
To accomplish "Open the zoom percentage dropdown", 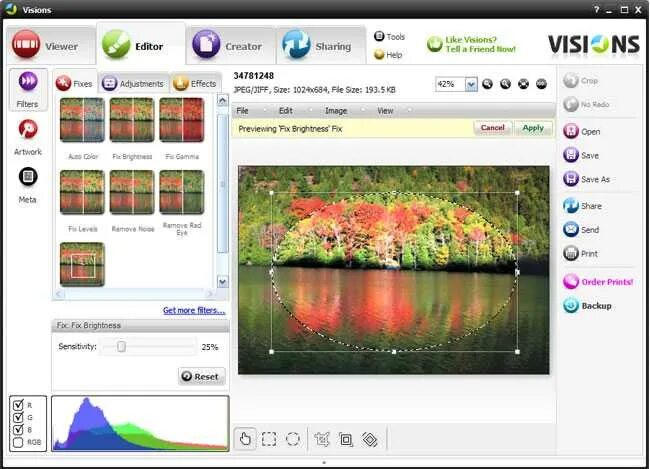I will (x=471, y=85).
